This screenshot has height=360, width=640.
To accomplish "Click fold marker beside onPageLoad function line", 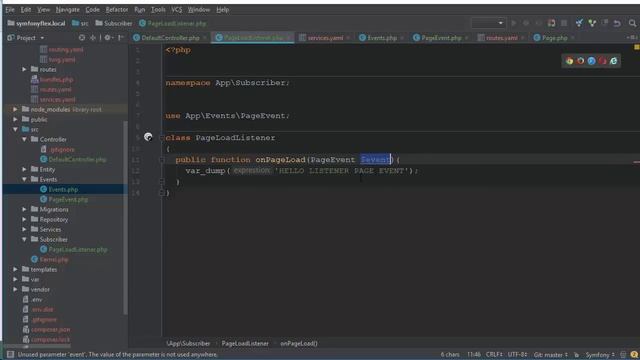I will point(162,160).
